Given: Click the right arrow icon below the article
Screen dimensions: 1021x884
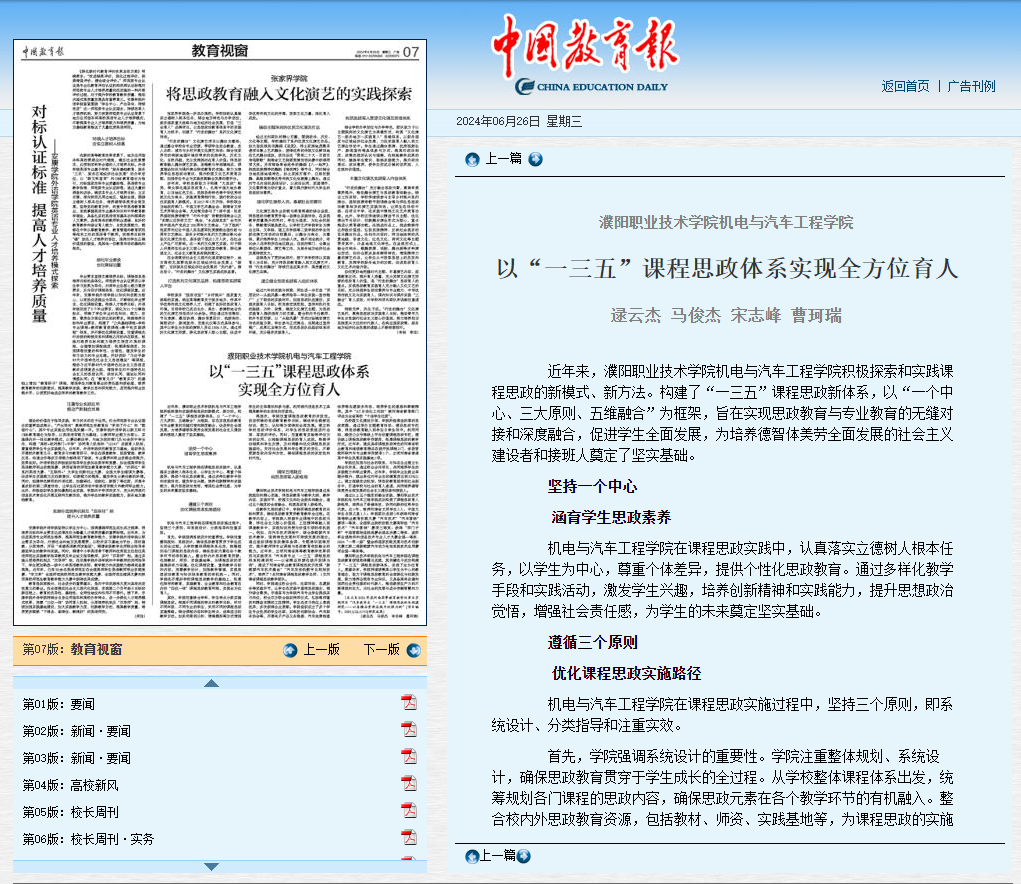Looking at the screenshot, I should tap(524, 856).
